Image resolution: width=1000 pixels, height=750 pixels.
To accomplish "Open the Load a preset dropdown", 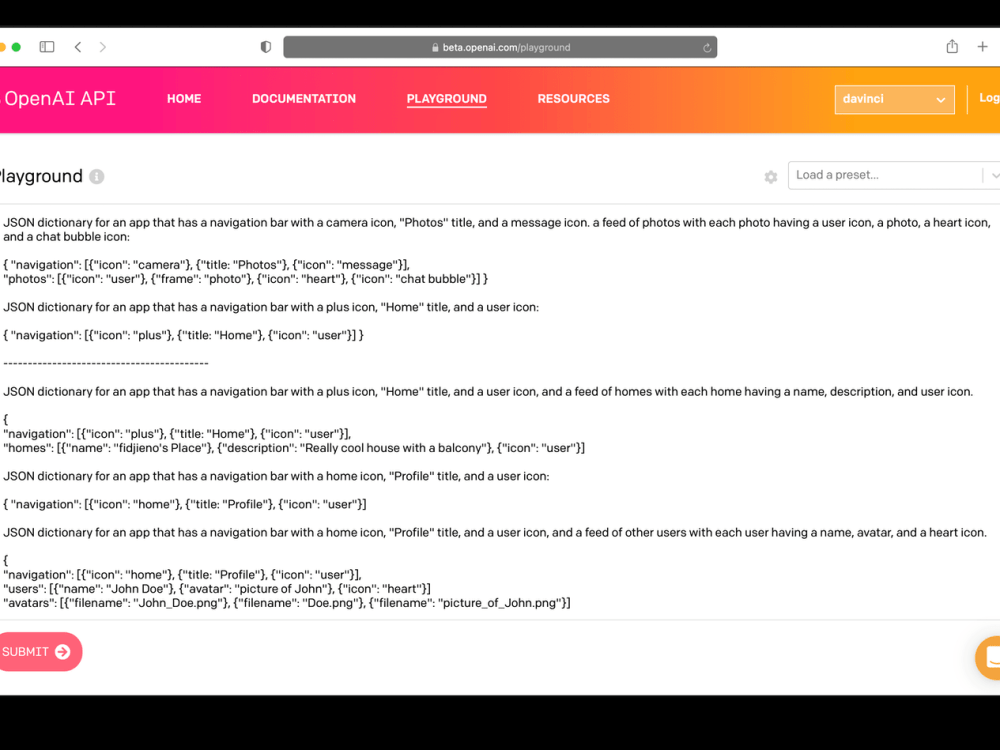I will point(894,175).
